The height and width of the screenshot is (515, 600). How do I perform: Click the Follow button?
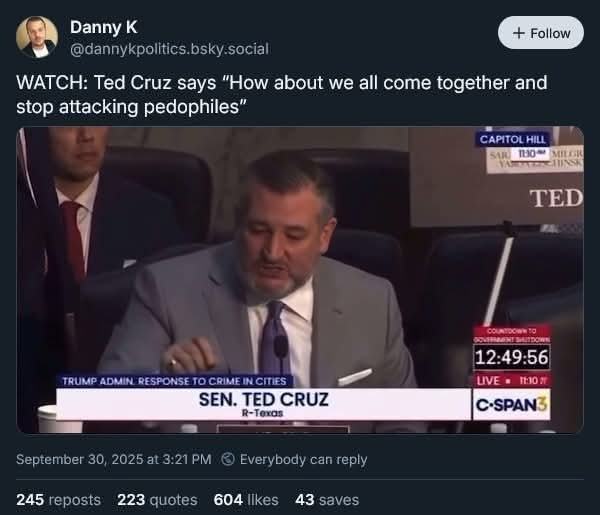[x=540, y=33]
